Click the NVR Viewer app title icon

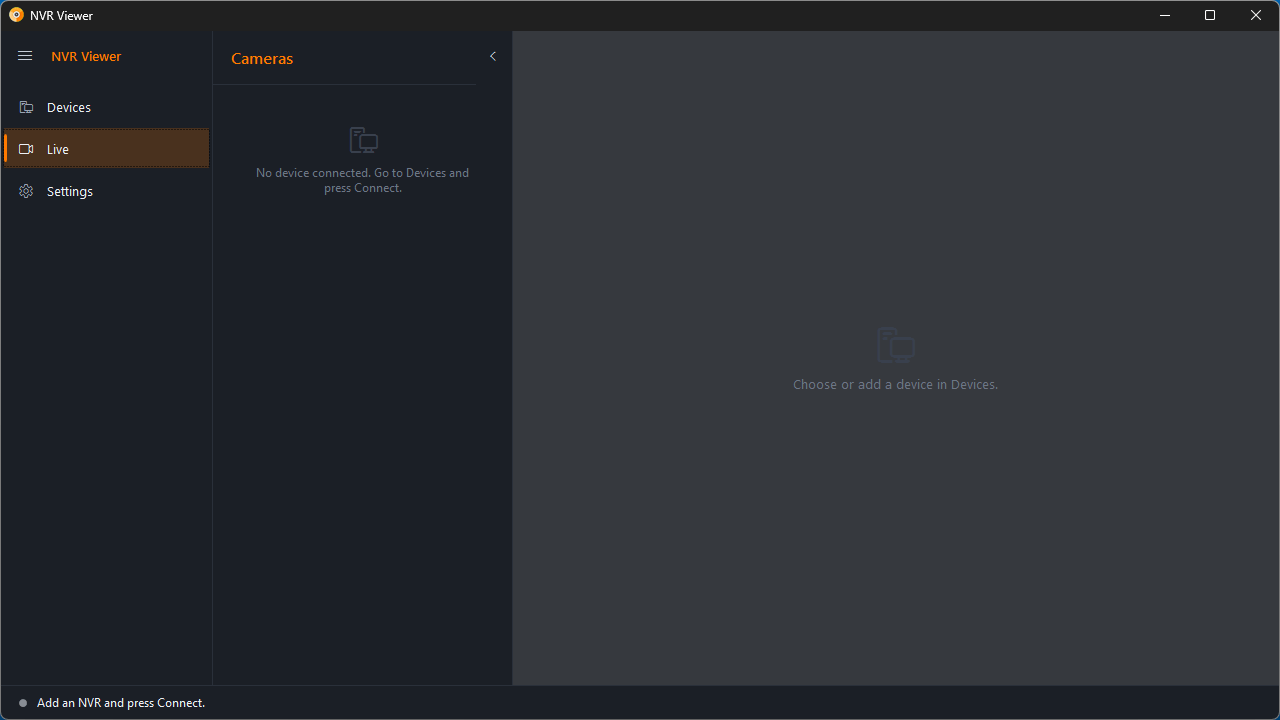point(16,15)
